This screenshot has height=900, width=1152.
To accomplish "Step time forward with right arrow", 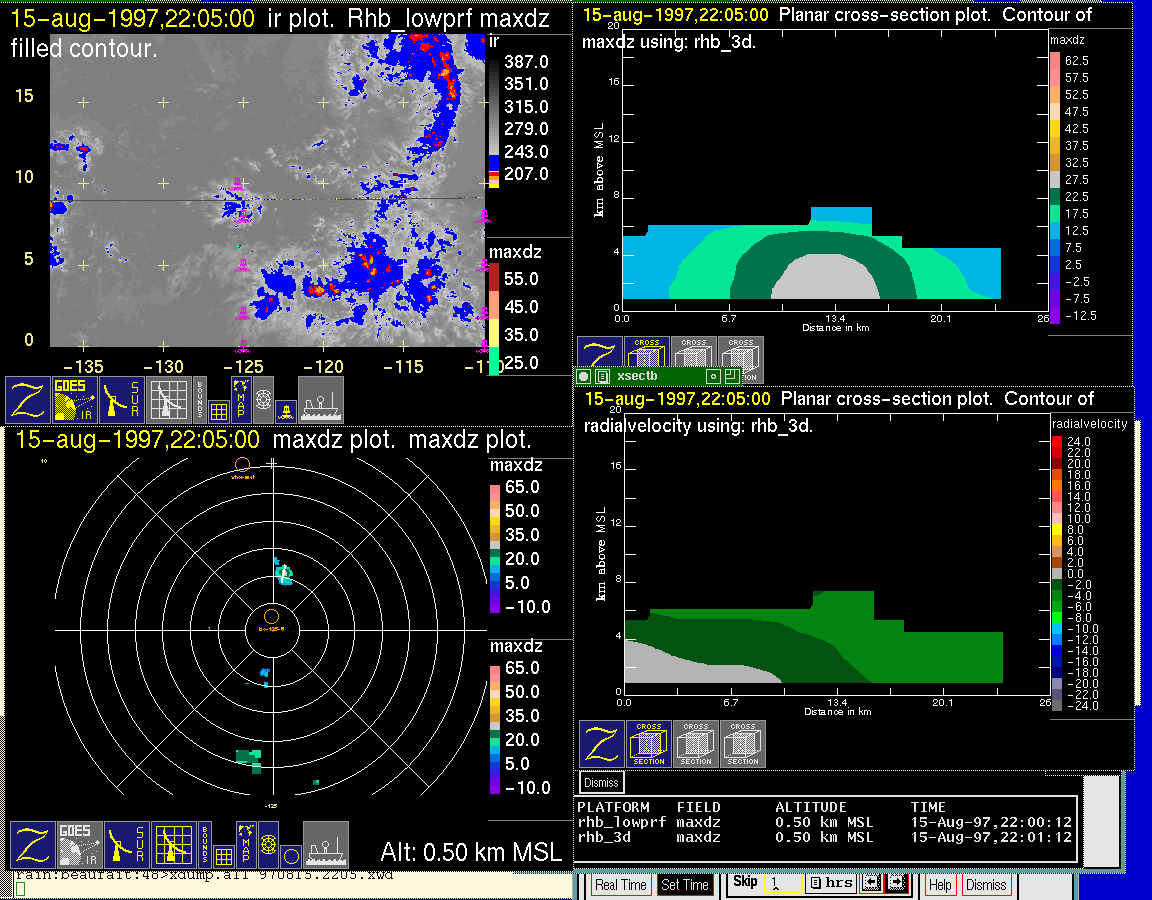I will [896, 884].
